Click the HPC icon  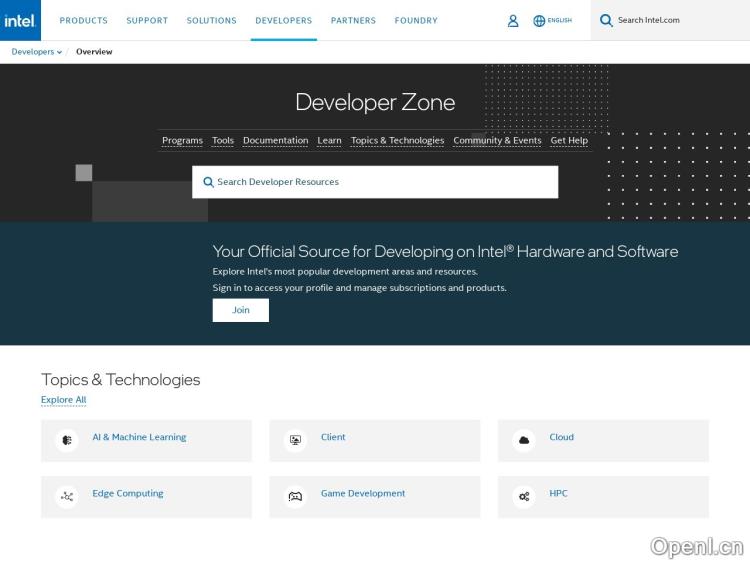pos(523,496)
